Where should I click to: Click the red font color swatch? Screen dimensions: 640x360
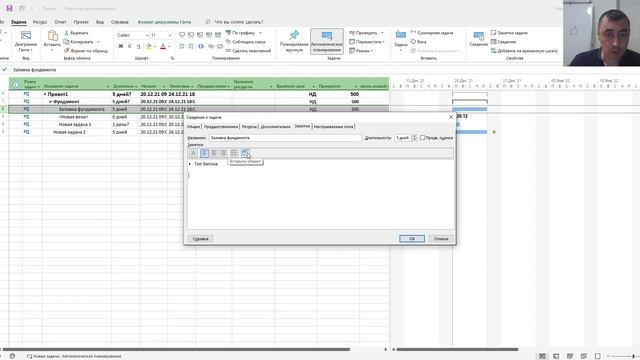163,47
